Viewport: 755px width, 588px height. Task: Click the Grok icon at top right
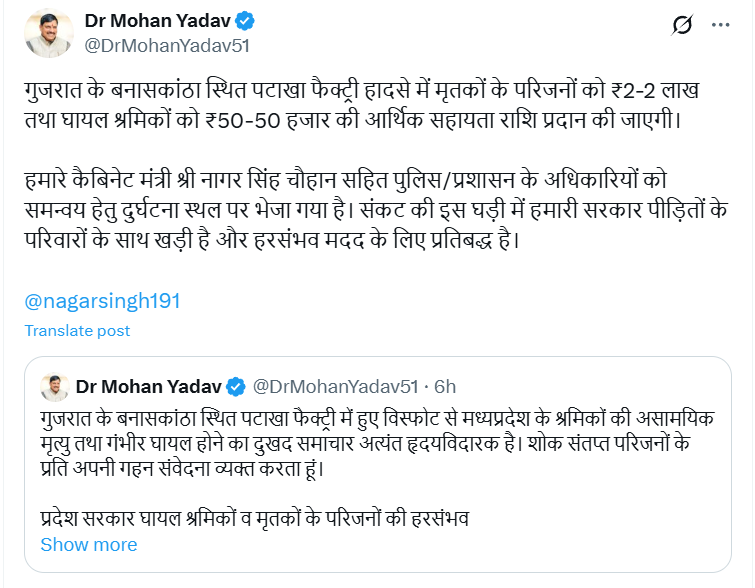tap(683, 25)
